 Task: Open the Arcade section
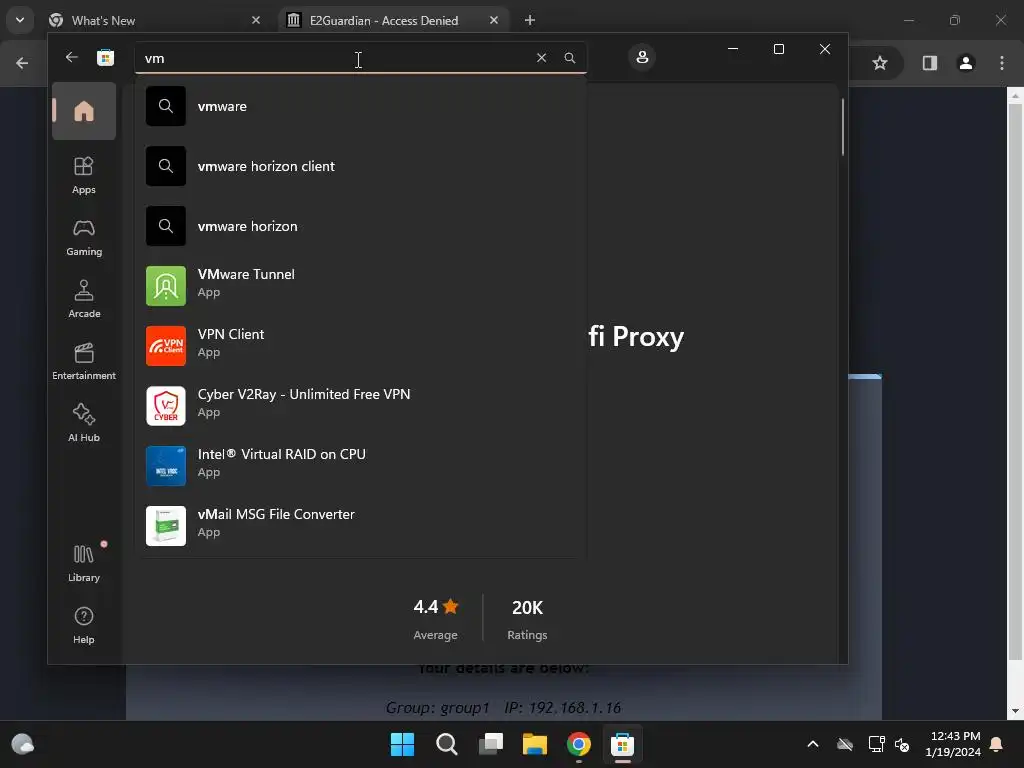click(x=84, y=299)
